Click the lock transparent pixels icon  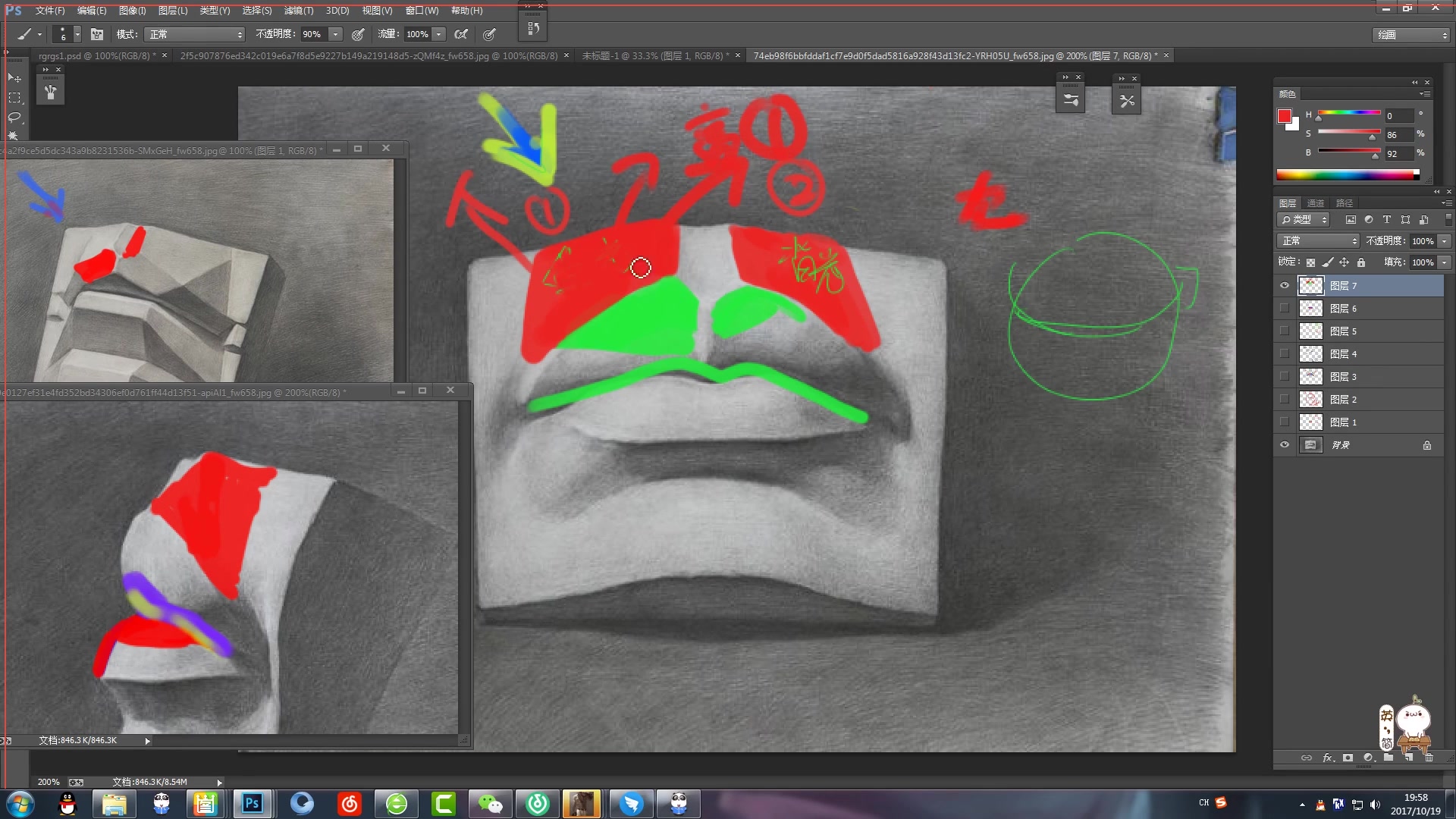pyautogui.click(x=1310, y=262)
